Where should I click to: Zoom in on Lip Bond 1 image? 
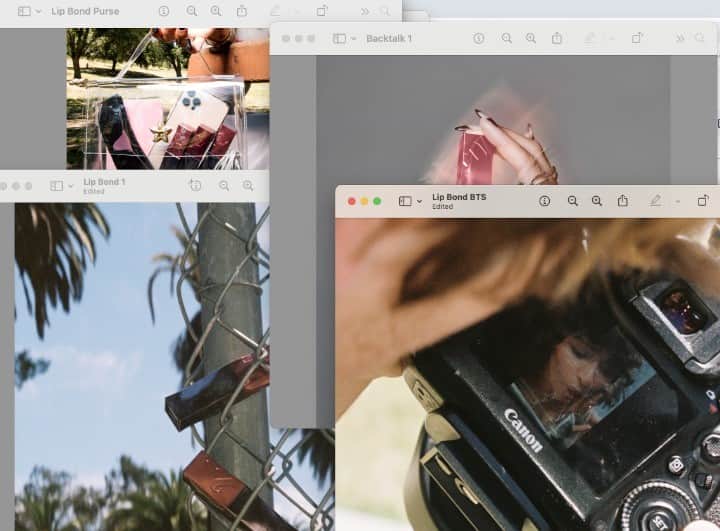click(248, 186)
